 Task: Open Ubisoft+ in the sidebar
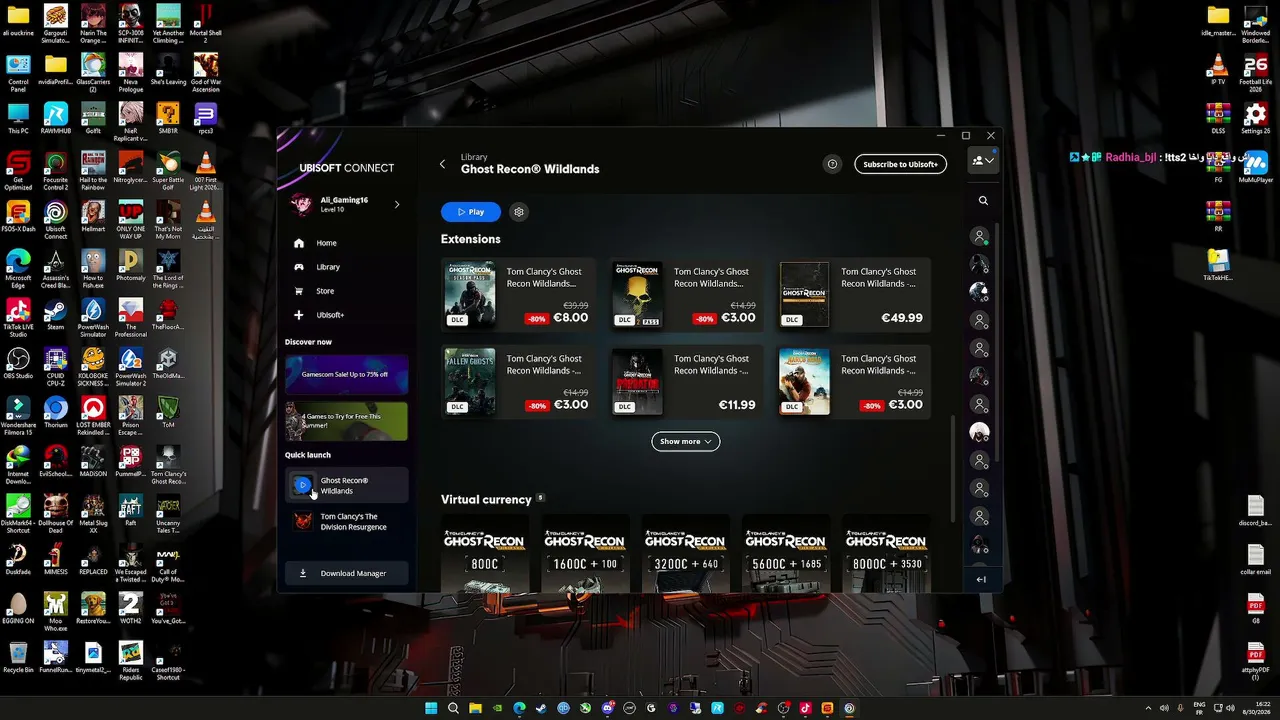(x=329, y=315)
